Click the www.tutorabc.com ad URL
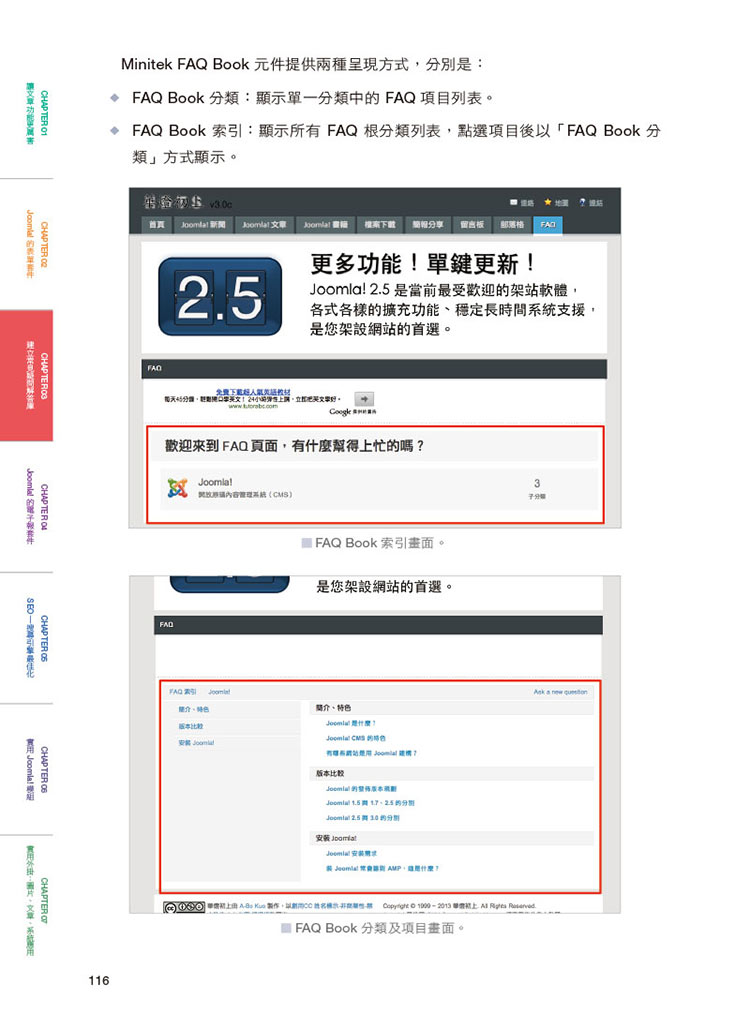Viewport: 750px width, 1014px height. tap(253, 406)
